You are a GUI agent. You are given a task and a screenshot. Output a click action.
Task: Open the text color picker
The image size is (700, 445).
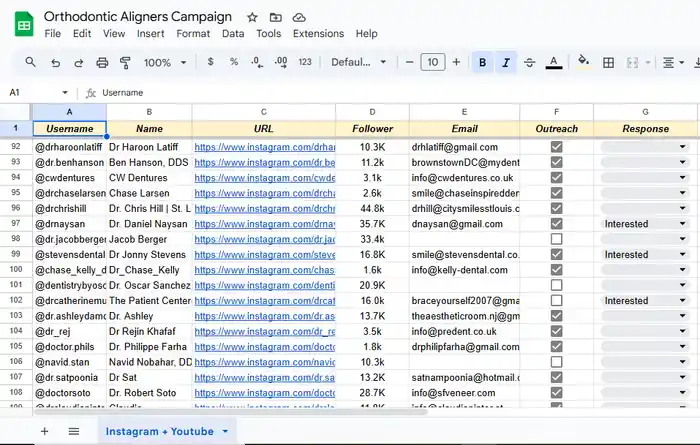[x=554, y=62]
